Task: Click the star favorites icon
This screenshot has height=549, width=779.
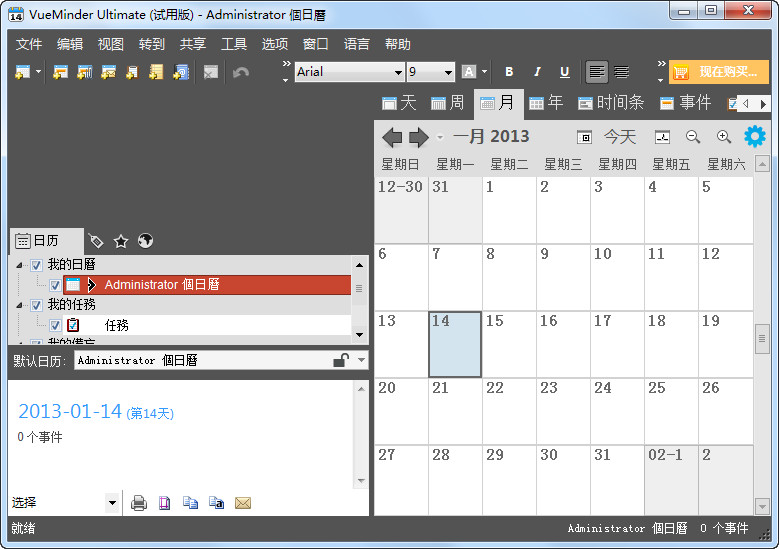Action: (121, 241)
